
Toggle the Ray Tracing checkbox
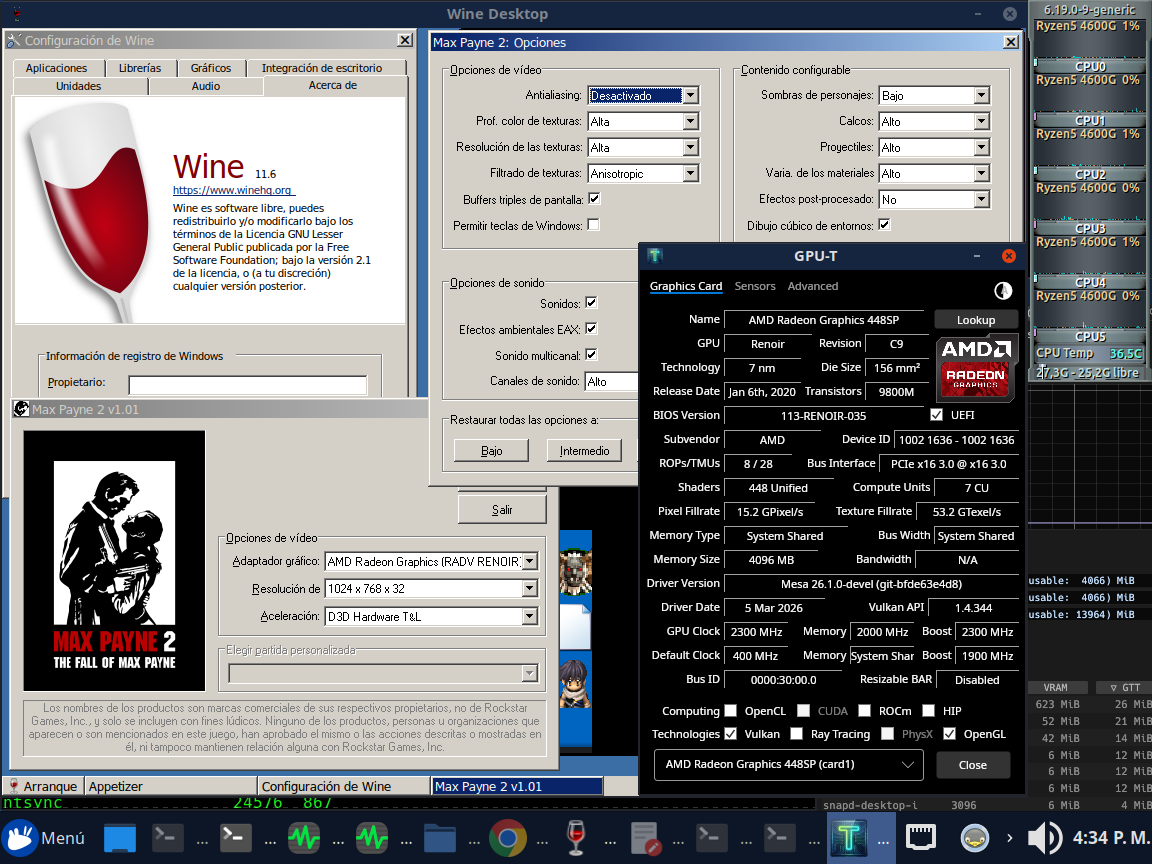pos(796,733)
